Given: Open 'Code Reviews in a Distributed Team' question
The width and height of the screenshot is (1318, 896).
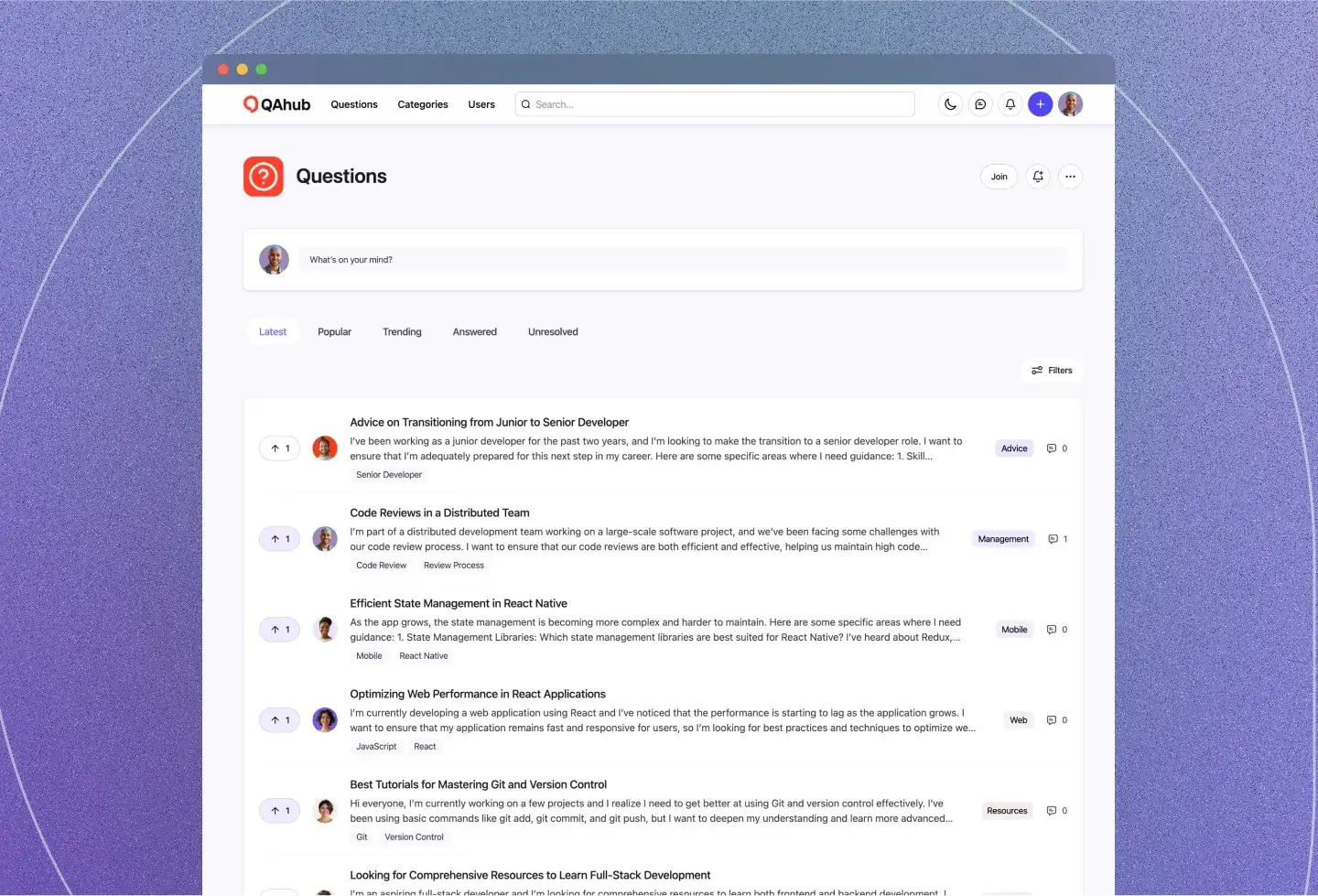Looking at the screenshot, I should (x=439, y=513).
